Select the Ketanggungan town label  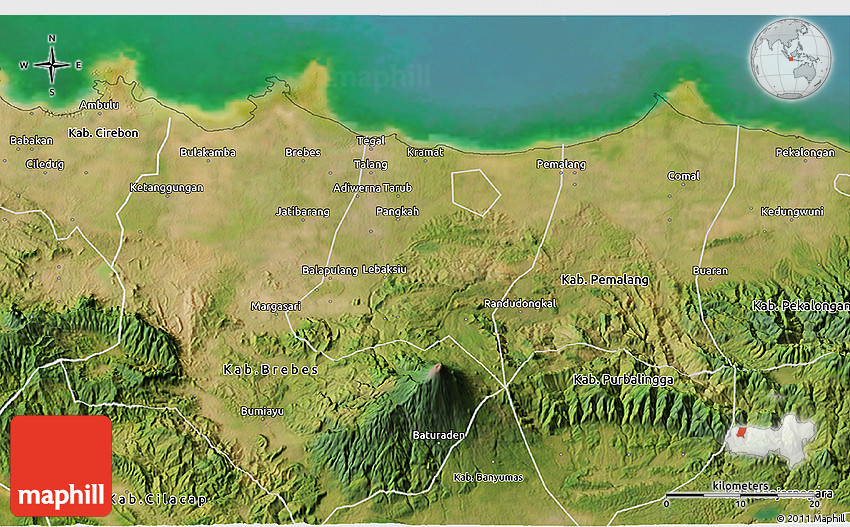pos(167,187)
